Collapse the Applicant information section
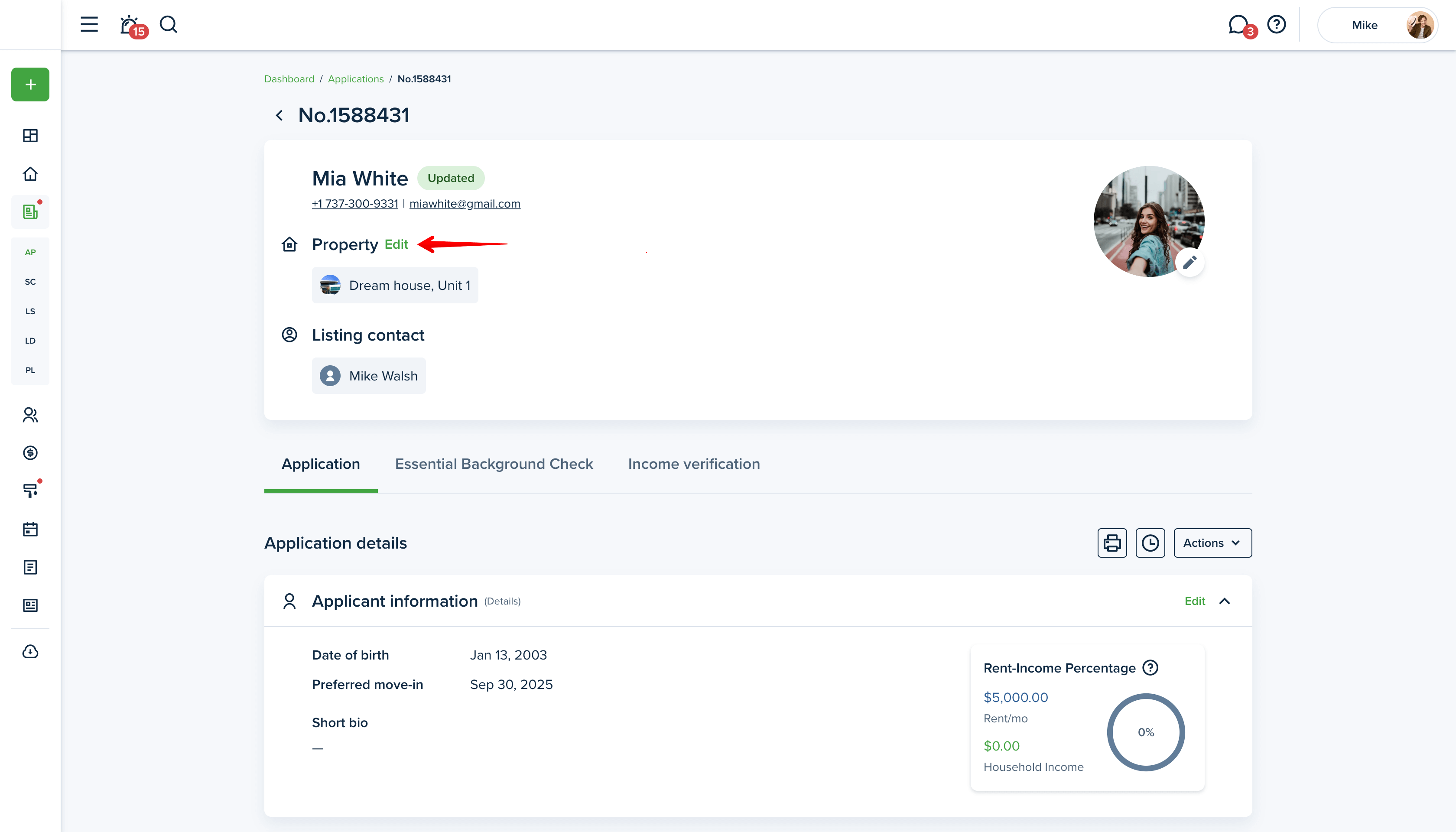 click(x=1225, y=601)
